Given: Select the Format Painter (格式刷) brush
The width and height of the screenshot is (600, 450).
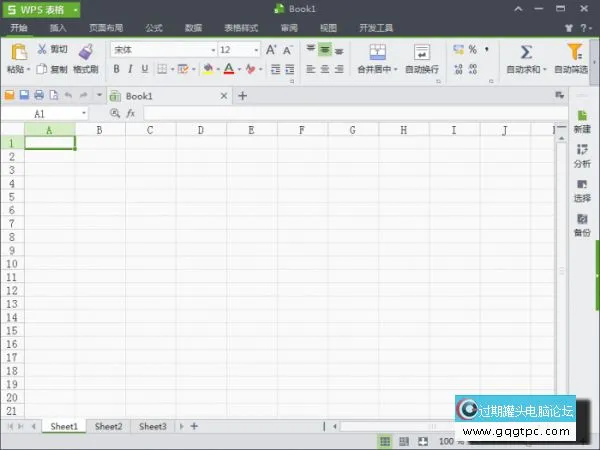Looking at the screenshot, I should (x=85, y=52).
